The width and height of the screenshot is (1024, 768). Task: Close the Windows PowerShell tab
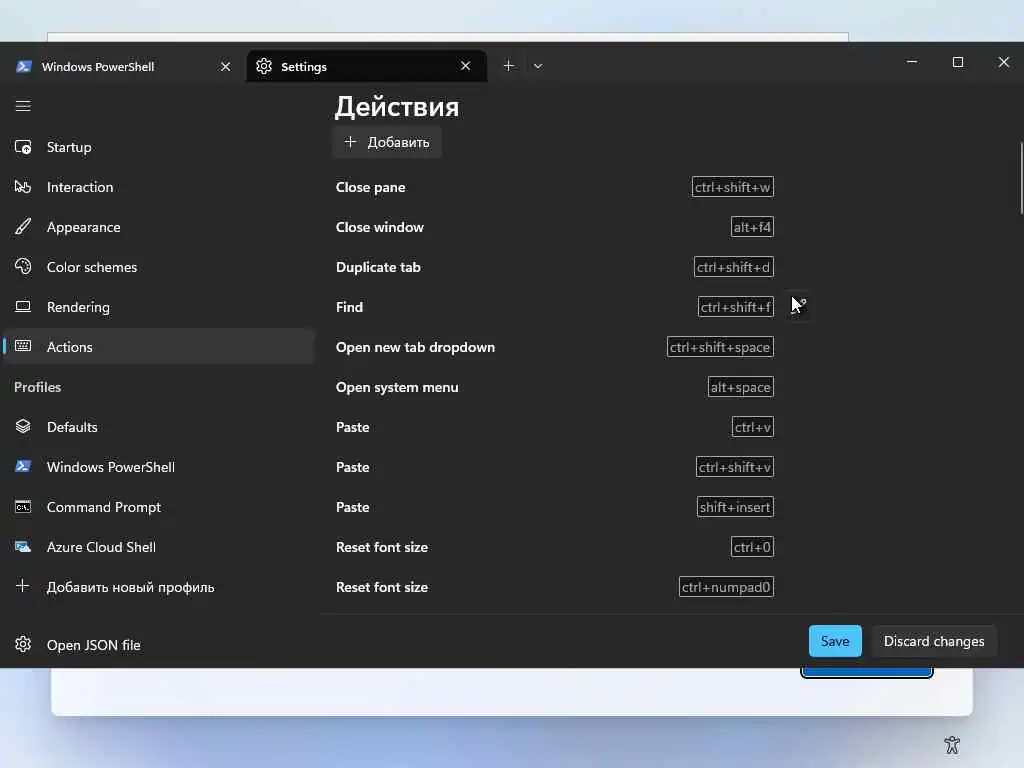pos(225,67)
